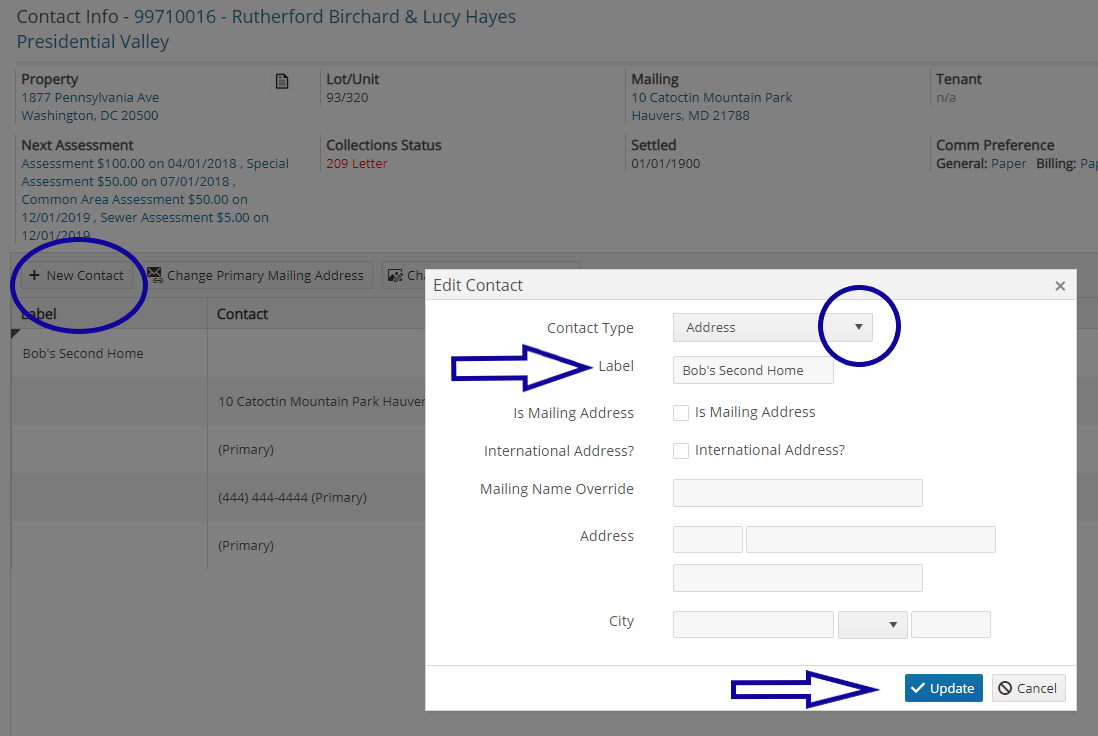Click the (444) 444-4444 contact row
Screen dimensions: 1098x736
click(292, 497)
